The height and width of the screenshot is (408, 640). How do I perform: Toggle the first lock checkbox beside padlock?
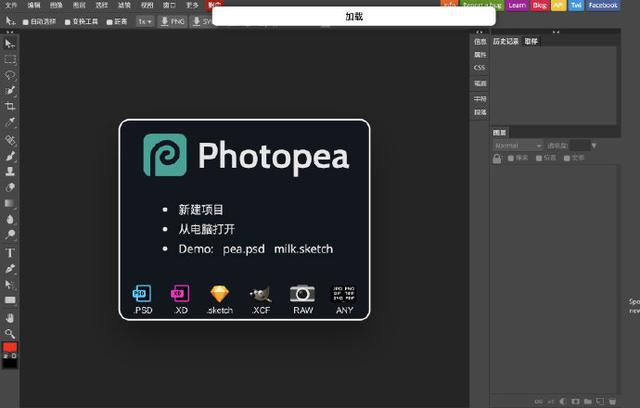click(x=511, y=158)
